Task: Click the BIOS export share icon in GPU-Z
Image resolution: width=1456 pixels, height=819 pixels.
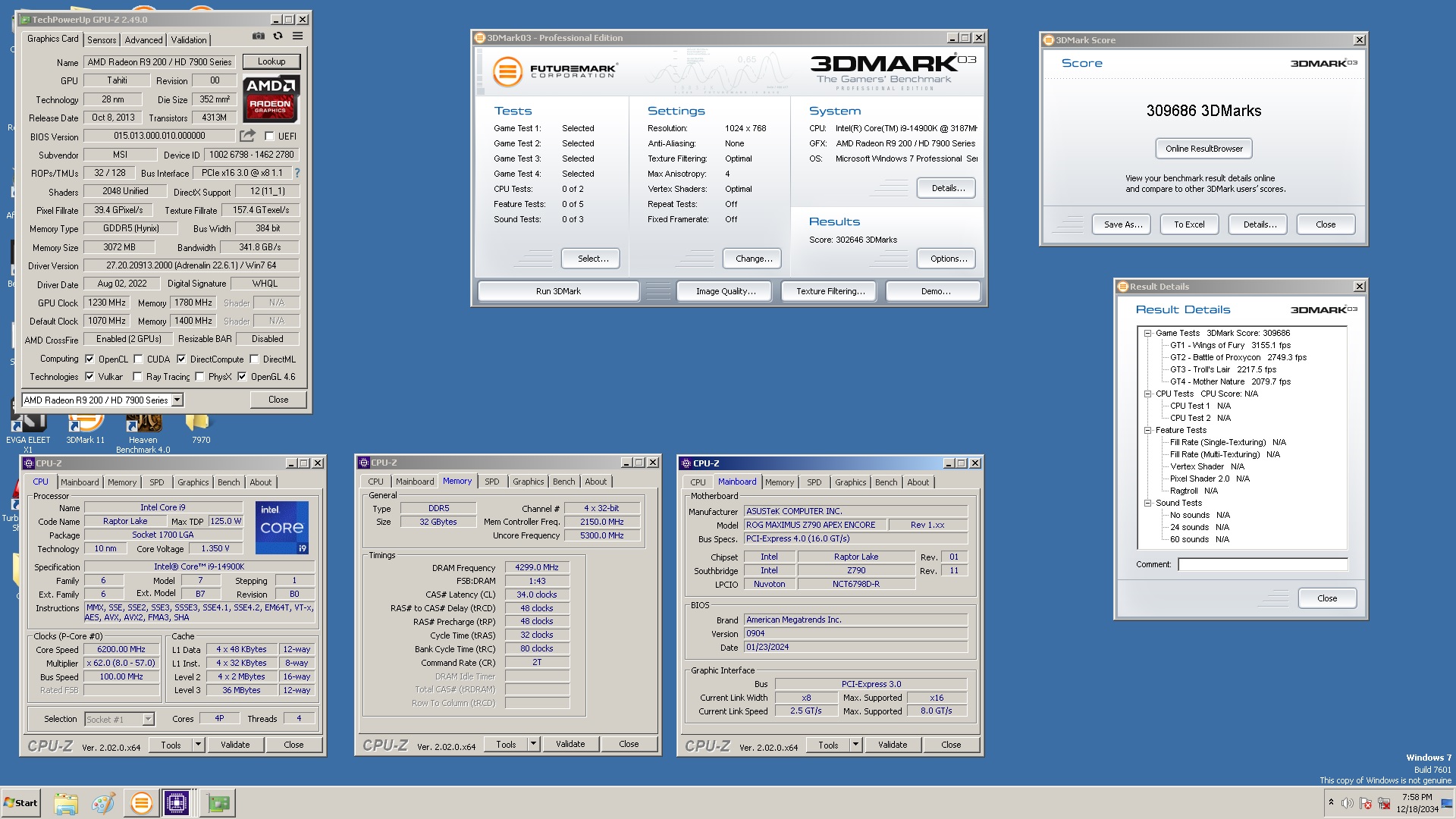Action: pyautogui.click(x=247, y=136)
